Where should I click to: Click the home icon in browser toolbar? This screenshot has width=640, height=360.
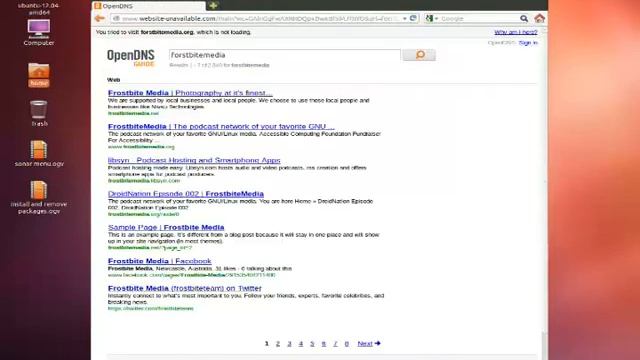coord(540,18)
